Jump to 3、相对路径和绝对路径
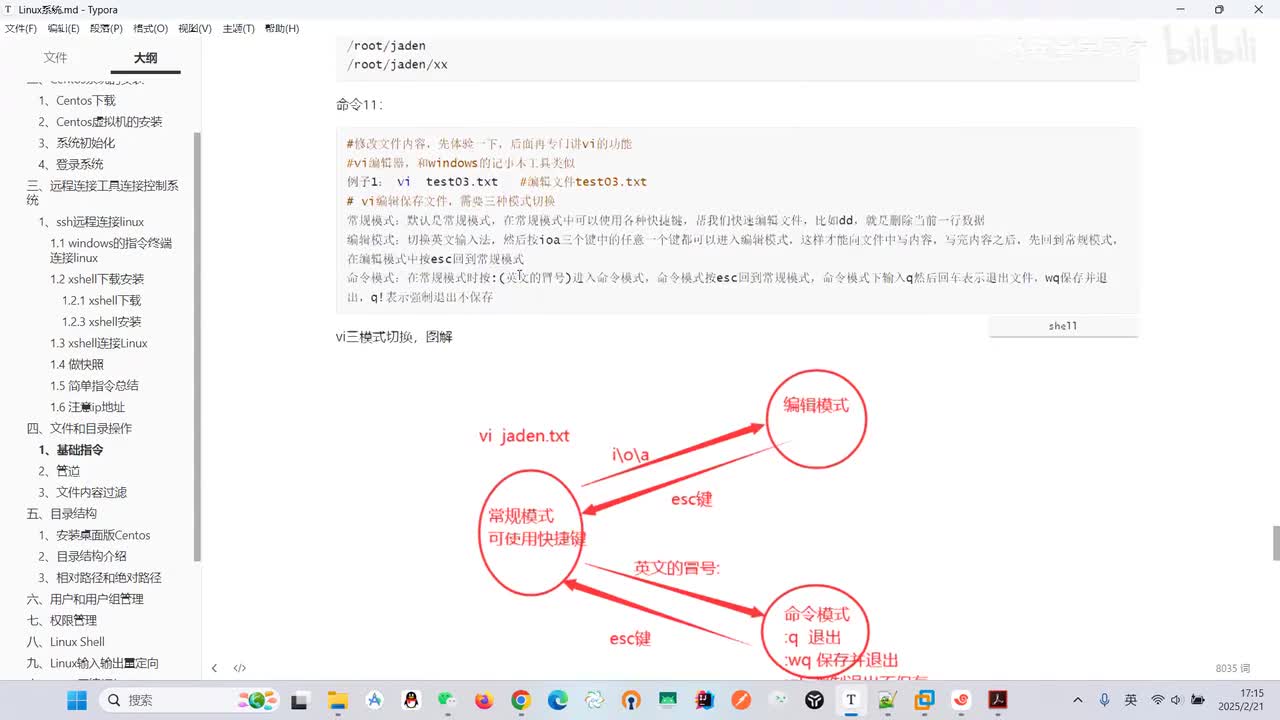Viewport: 1280px width, 720px height. tap(100, 577)
